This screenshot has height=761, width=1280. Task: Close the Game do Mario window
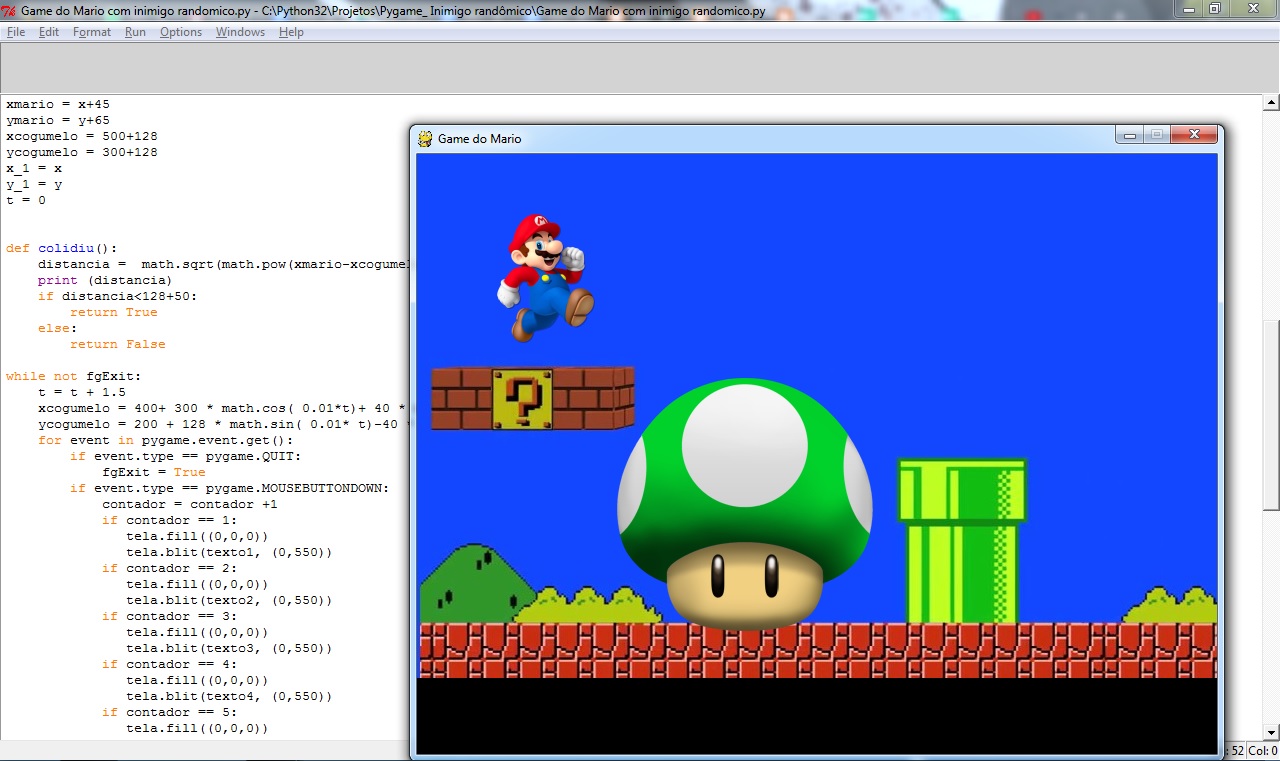pos(1193,135)
